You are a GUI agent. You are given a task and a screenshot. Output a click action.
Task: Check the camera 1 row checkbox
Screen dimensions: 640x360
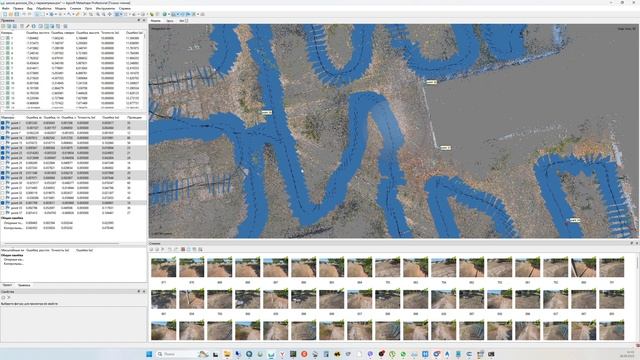click(x=2, y=38)
